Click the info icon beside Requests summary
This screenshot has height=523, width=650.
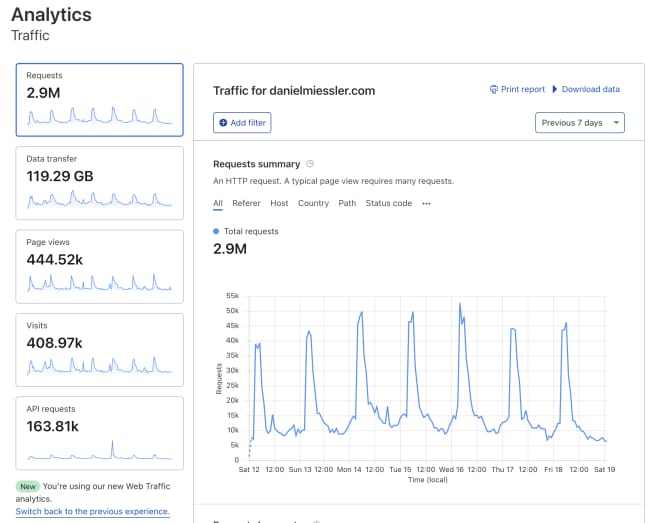[310, 164]
